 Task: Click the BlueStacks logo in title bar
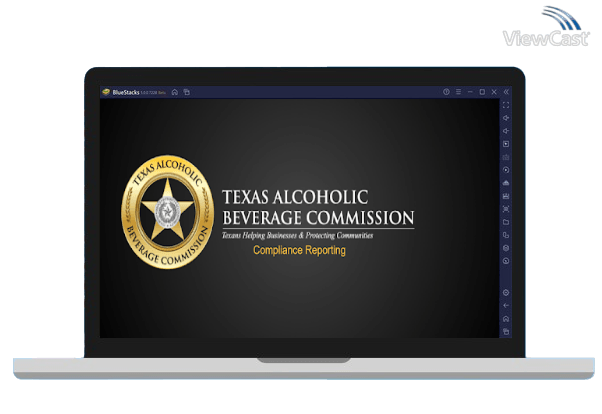(106, 92)
